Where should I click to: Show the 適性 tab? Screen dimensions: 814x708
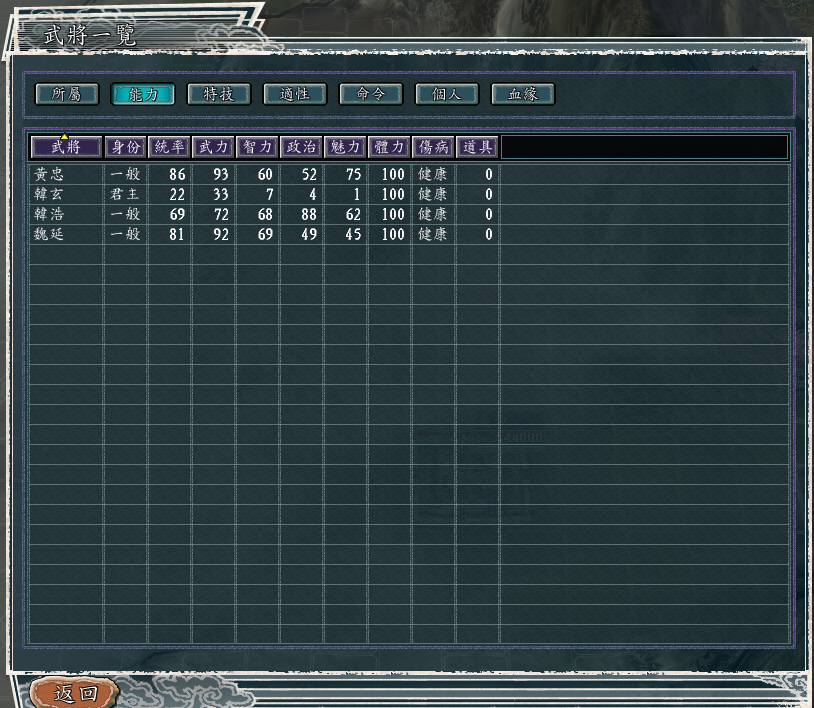coord(295,94)
